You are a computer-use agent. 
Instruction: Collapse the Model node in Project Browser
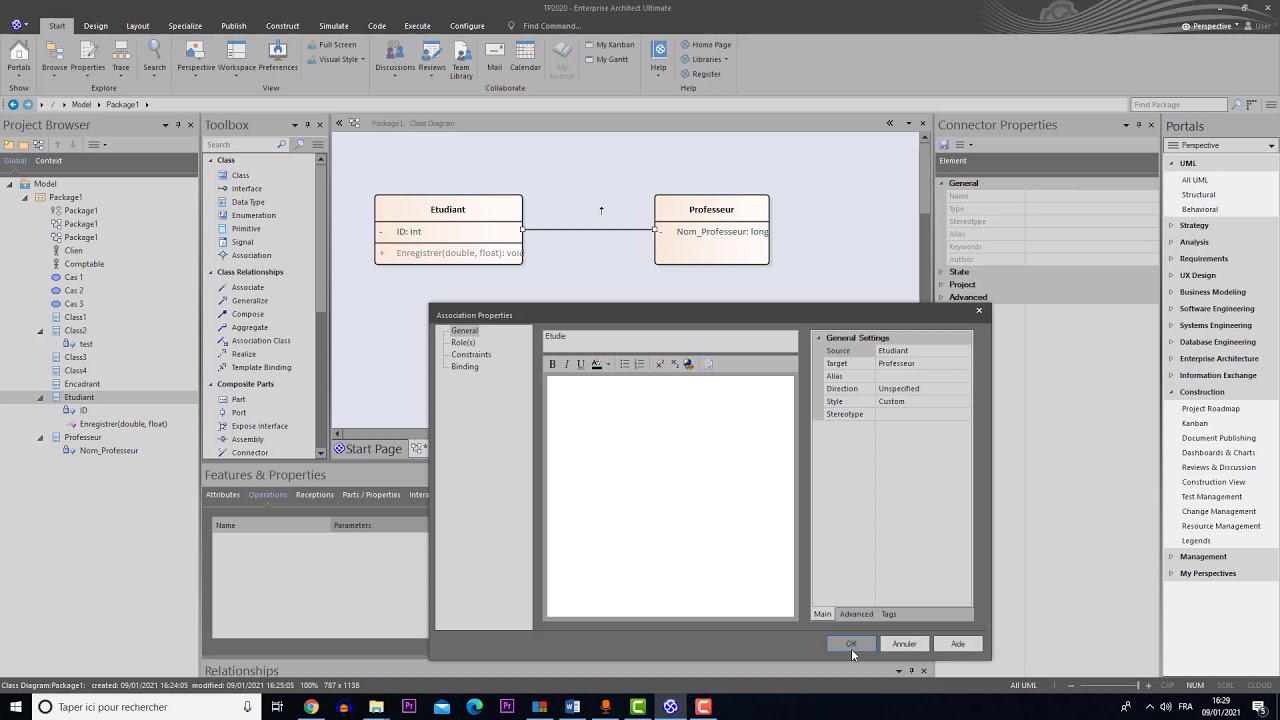11,184
